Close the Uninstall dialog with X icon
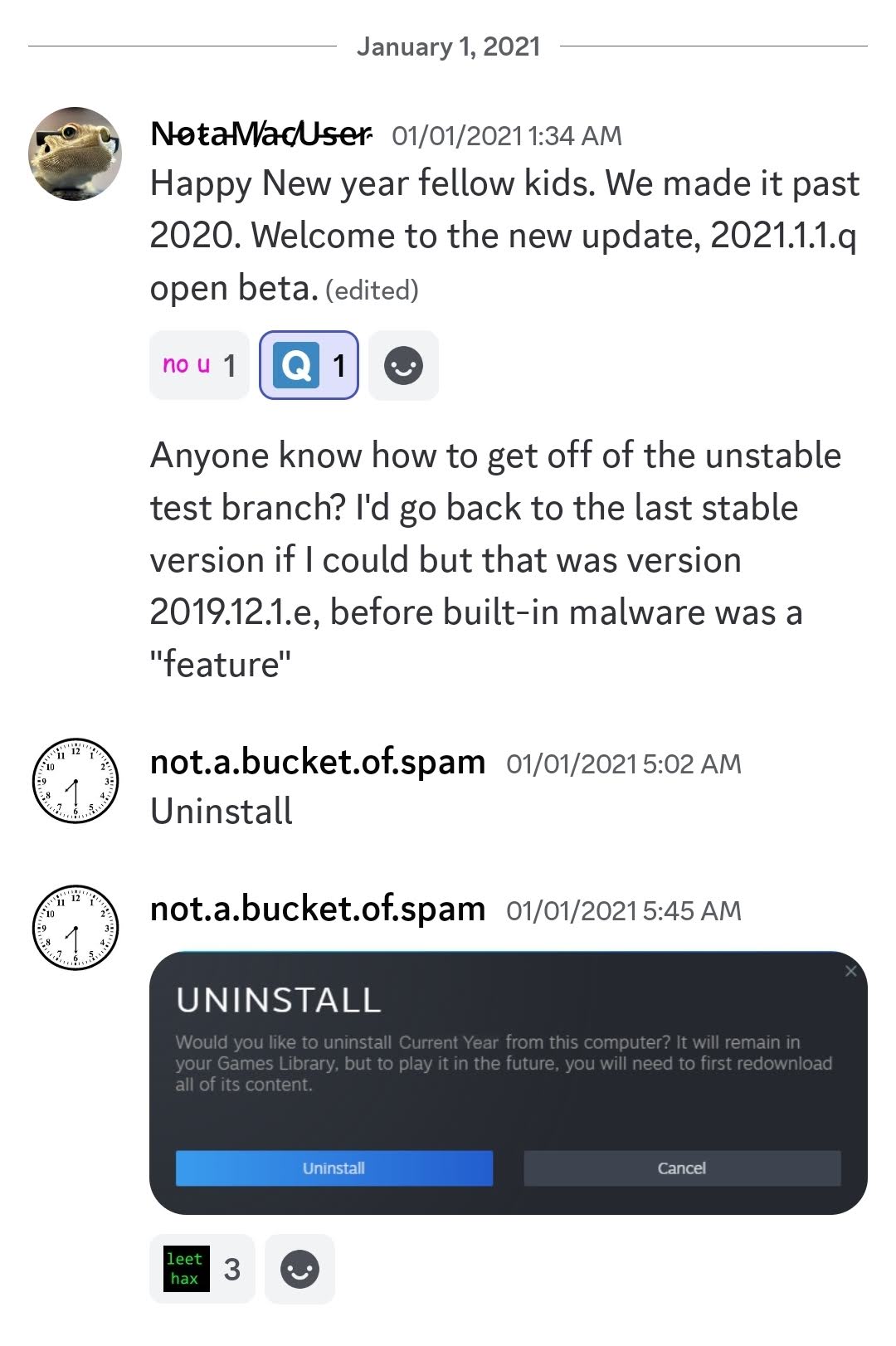 point(850,971)
